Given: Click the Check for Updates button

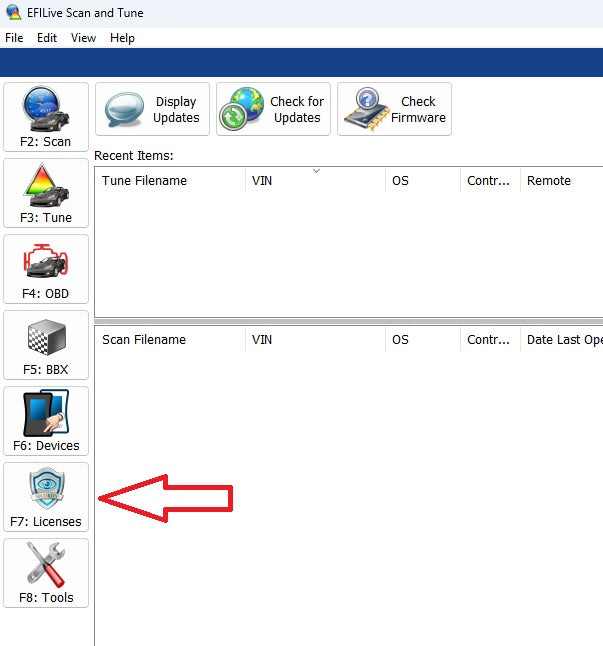Looking at the screenshot, I should tap(273, 109).
